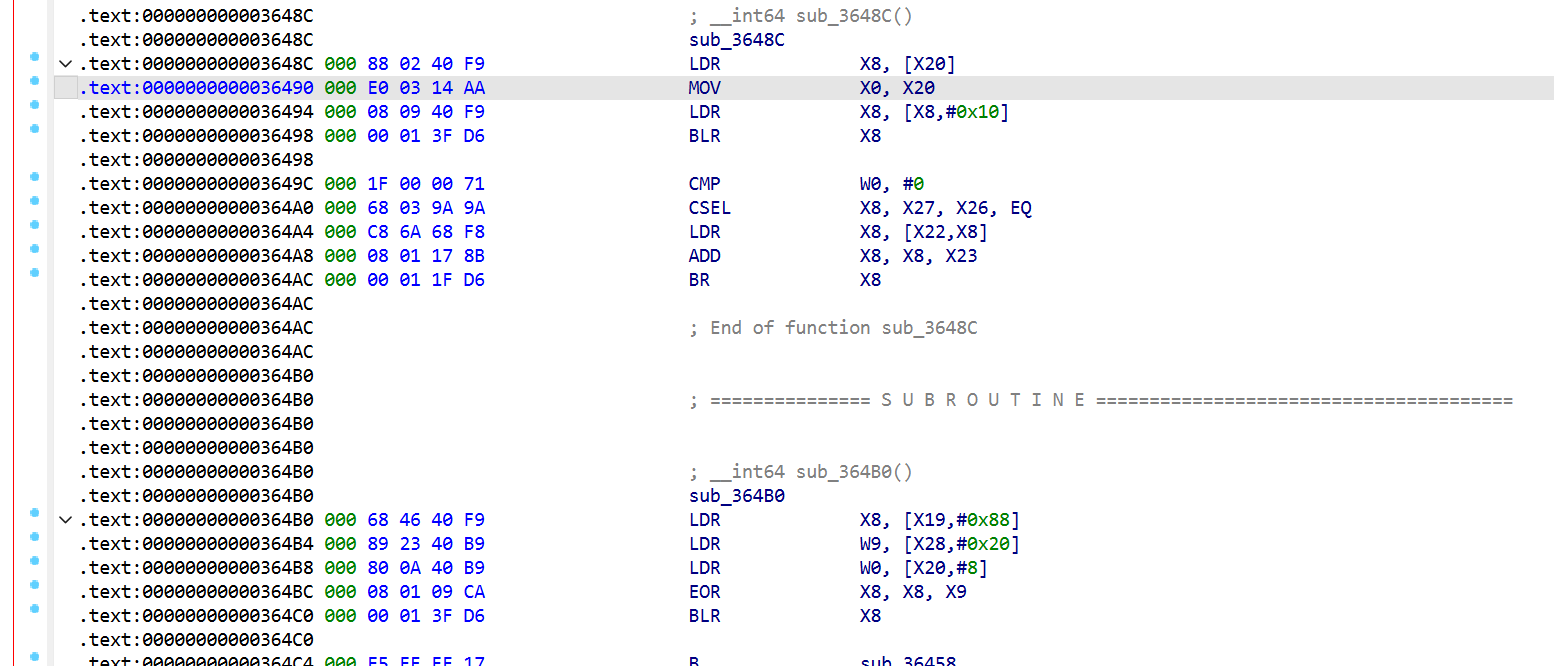Click the breakpoint dot beside LDR X8, [X22,X8]
Image resolution: width=1554 pixels, height=666 pixels.
click(35, 224)
